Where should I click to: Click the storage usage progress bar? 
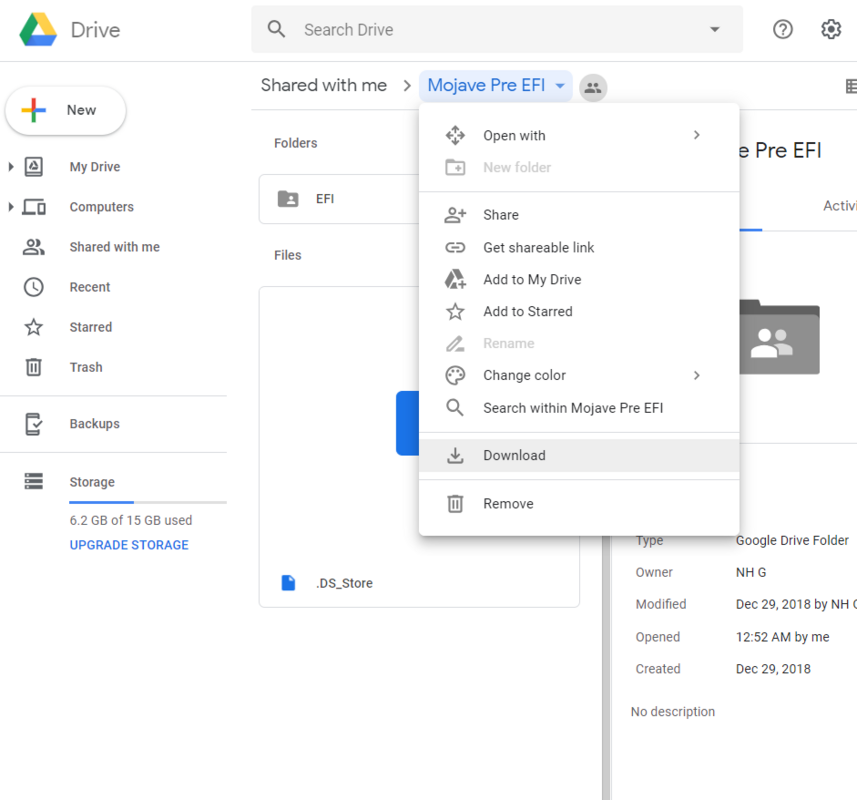coord(147,502)
